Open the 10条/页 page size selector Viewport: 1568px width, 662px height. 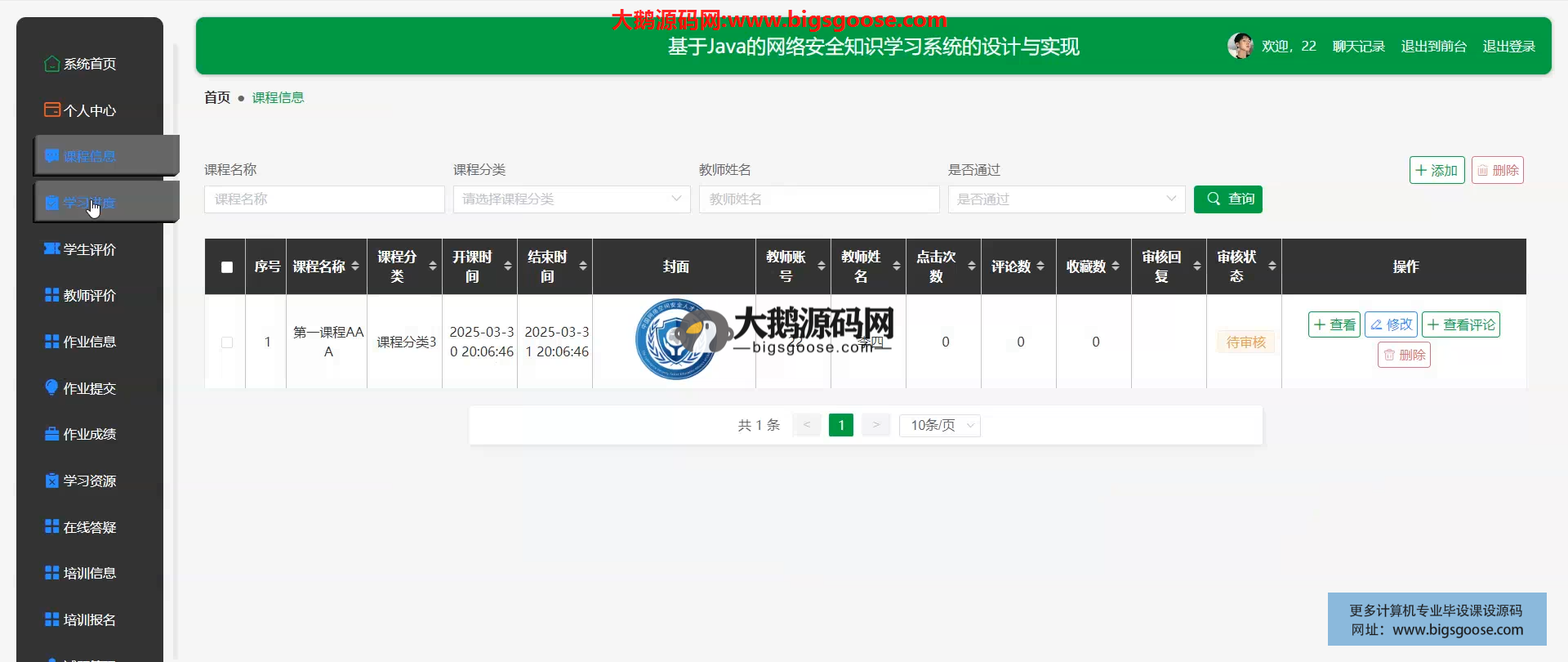tap(939, 425)
